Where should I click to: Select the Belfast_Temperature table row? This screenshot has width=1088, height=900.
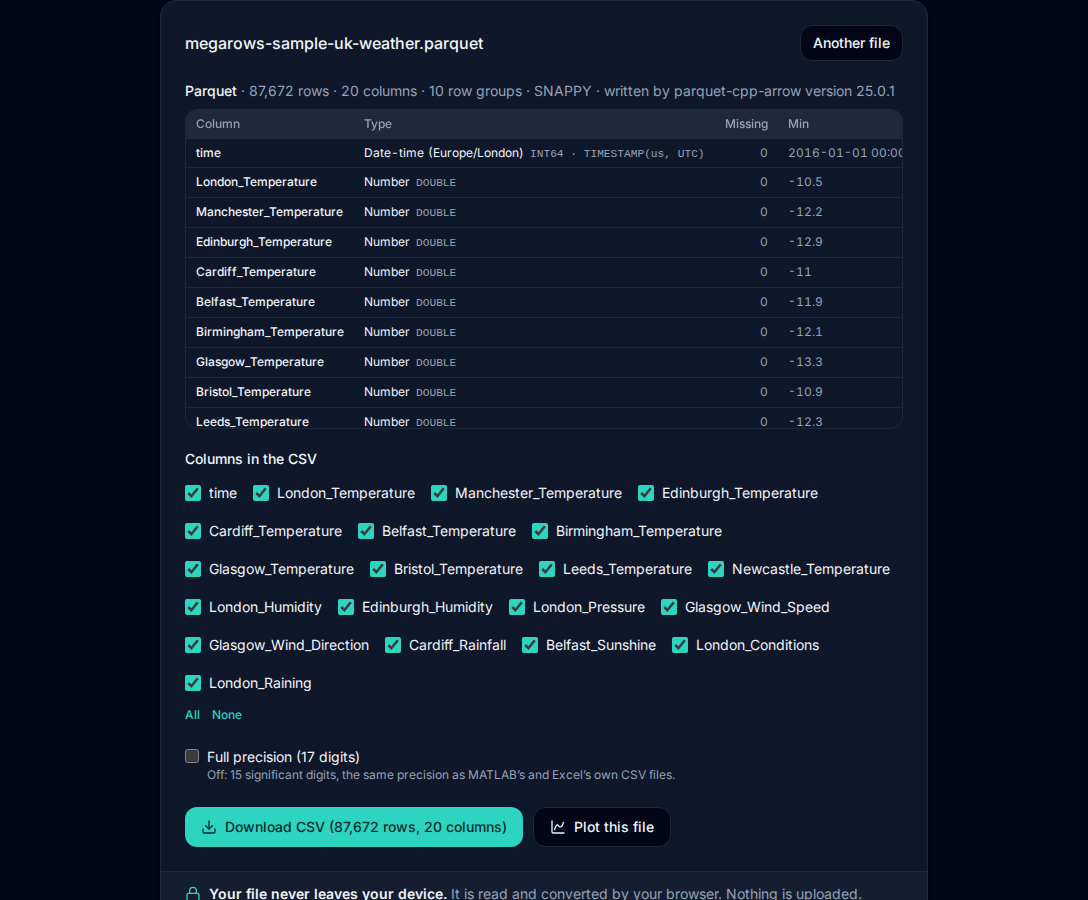click(544, 302)
